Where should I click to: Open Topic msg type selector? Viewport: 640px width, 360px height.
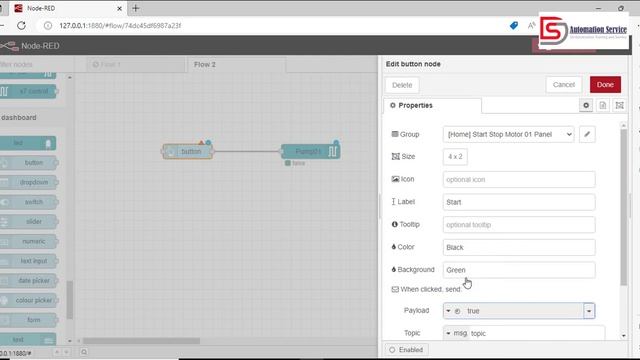[456, 333]
